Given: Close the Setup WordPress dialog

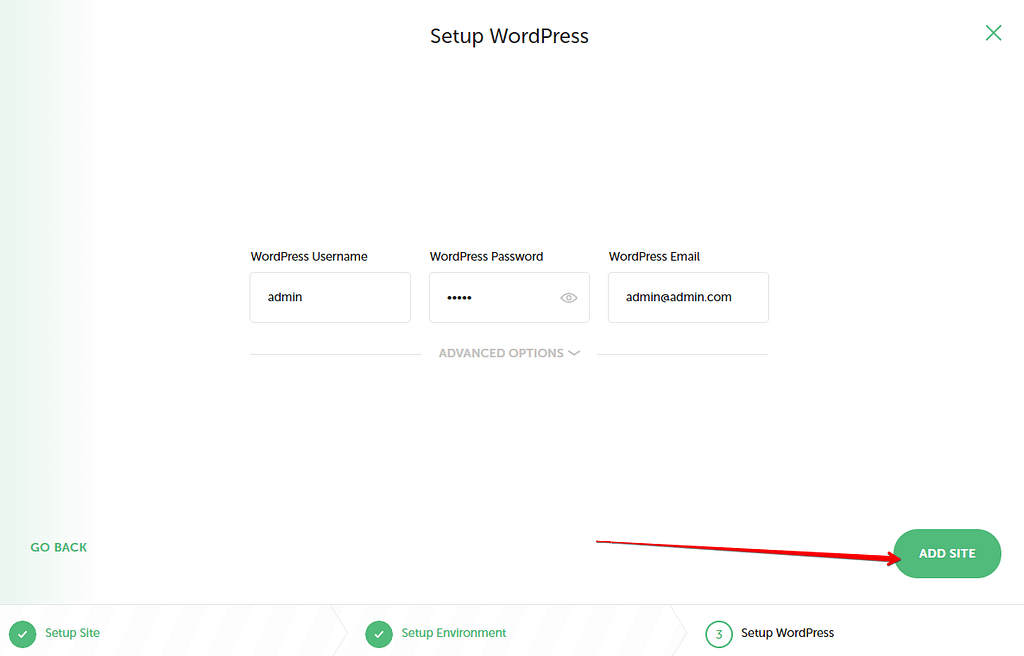Looking at the screenshot, I should [993, 33].
